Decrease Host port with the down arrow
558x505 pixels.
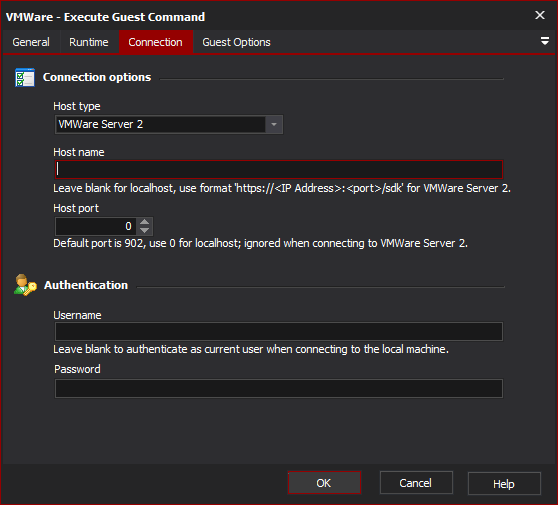pyautogui.click(x=144, y=231)
